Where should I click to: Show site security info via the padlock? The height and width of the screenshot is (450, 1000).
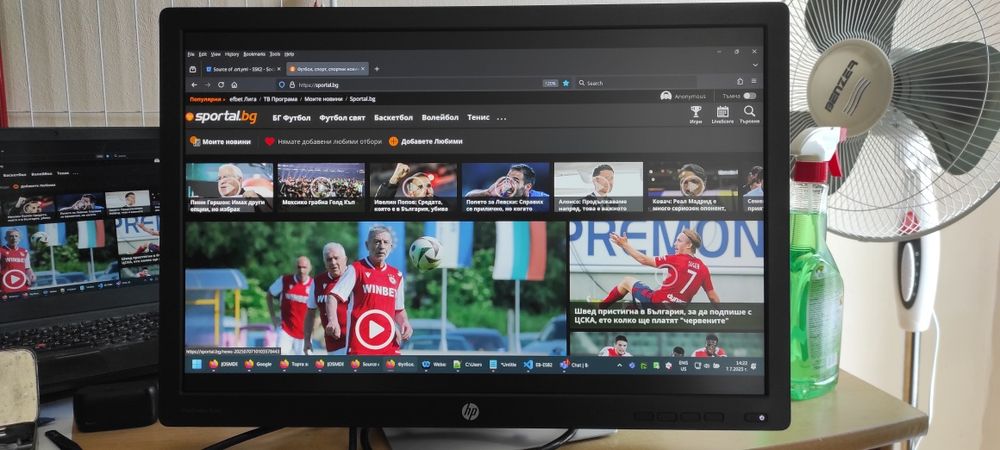[292, 84]
